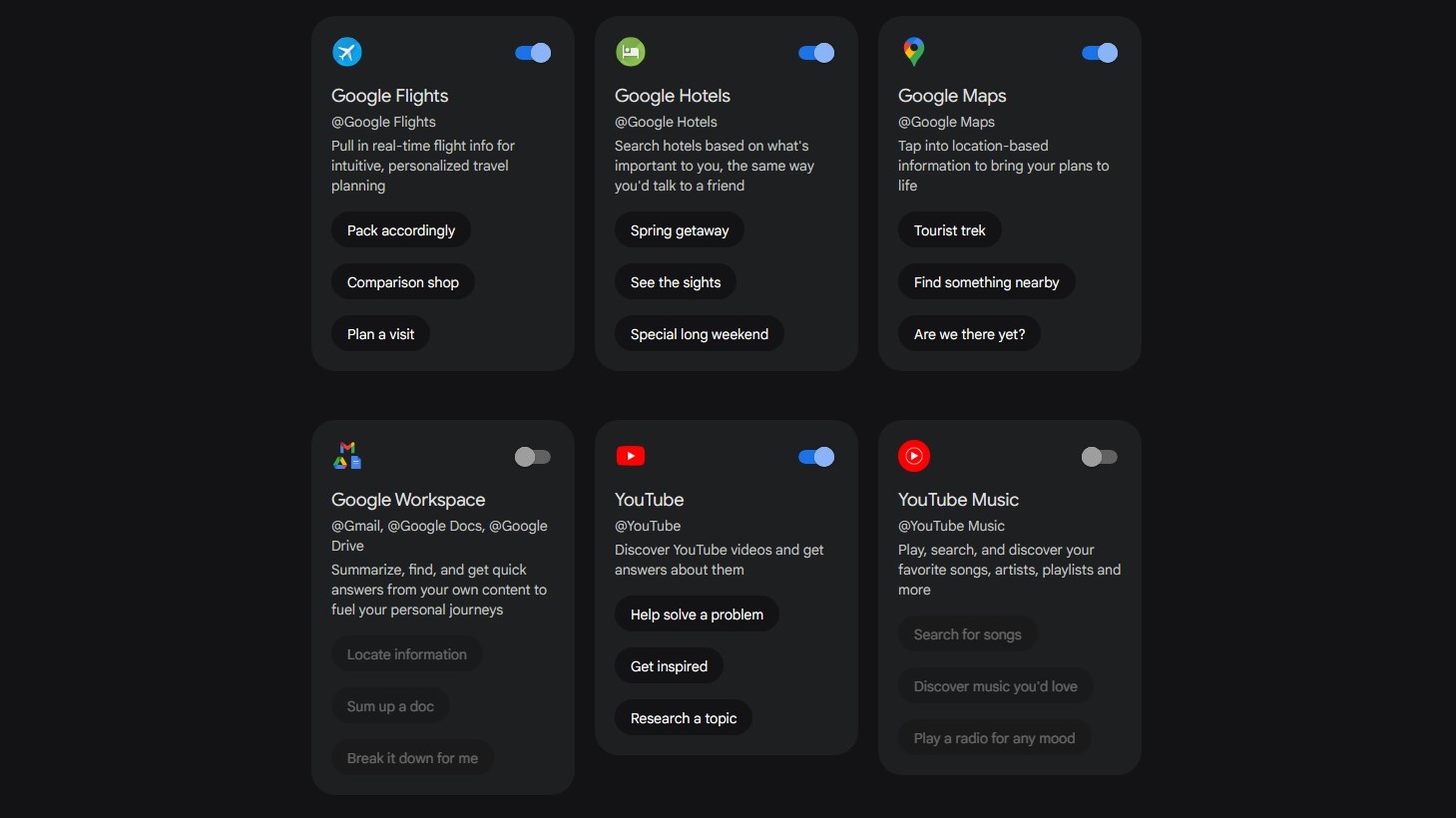Click the Google Flights card title
This screenshot has height=818, width=1456.
390,96
